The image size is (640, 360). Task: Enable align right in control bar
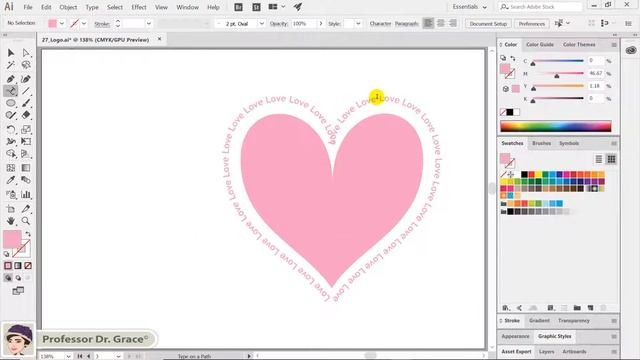(453, 23)
